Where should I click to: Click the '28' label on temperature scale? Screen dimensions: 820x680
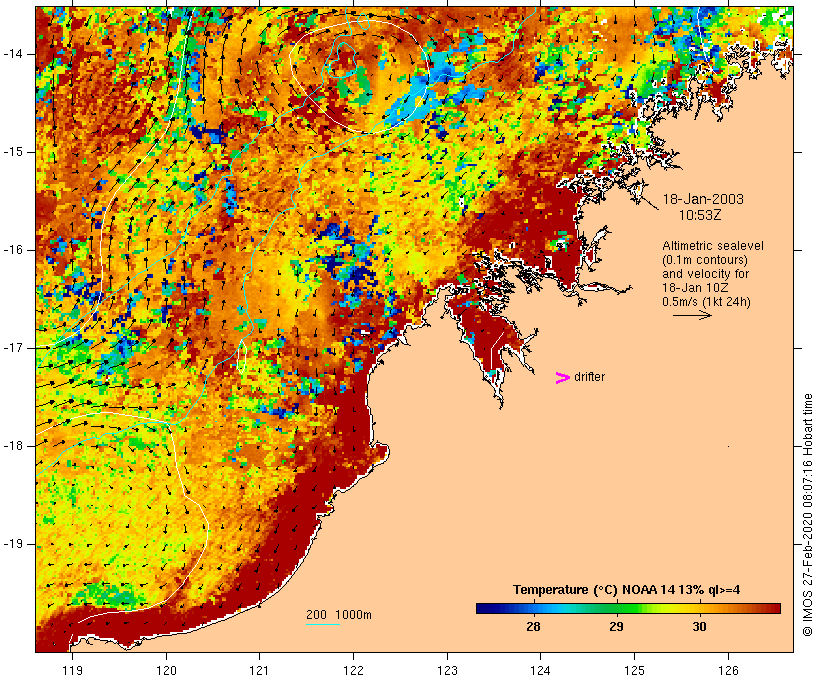(x=533, y=626)
